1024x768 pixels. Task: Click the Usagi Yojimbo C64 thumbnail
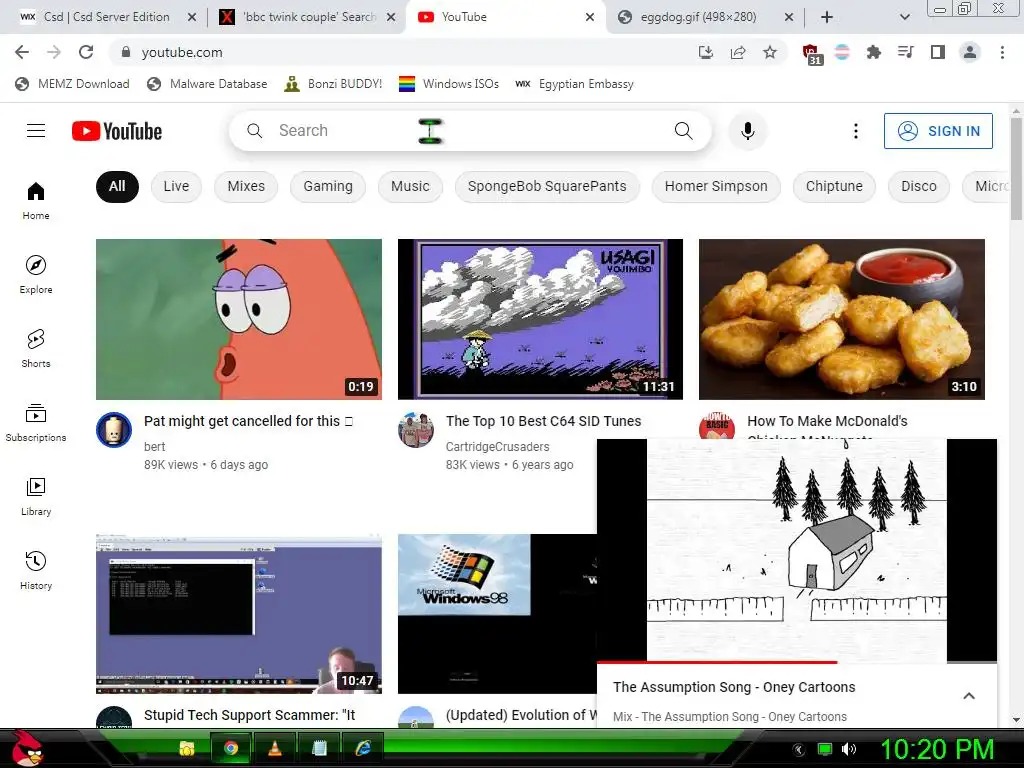(x=540, y=319)
